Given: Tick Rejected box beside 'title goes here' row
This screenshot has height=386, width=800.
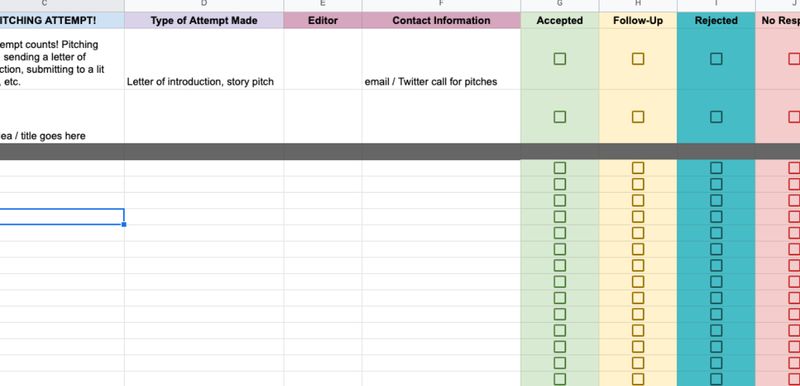Looking at the screenshot, I should (716, 117).
